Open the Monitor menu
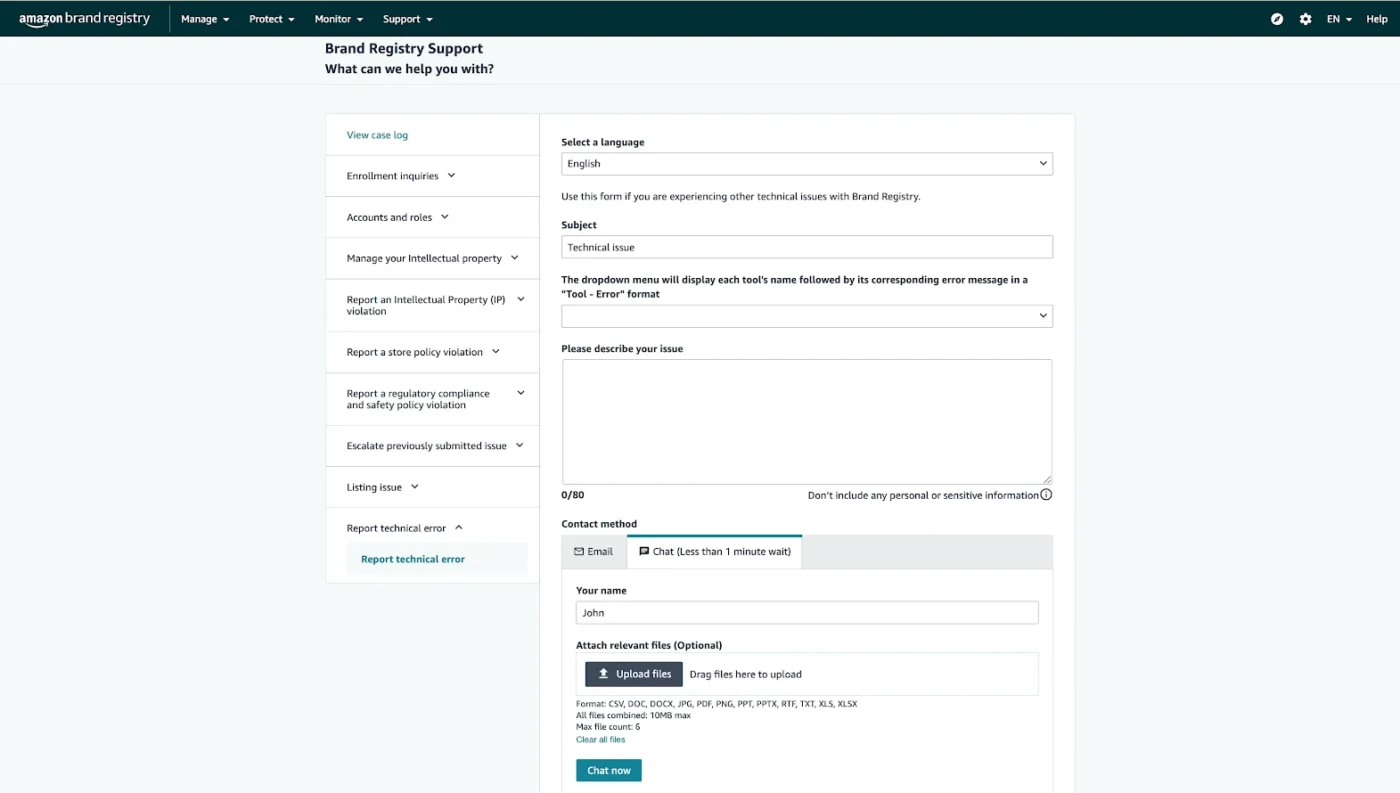The height and width of the screenshot is (793, 1400). [338, 19]
